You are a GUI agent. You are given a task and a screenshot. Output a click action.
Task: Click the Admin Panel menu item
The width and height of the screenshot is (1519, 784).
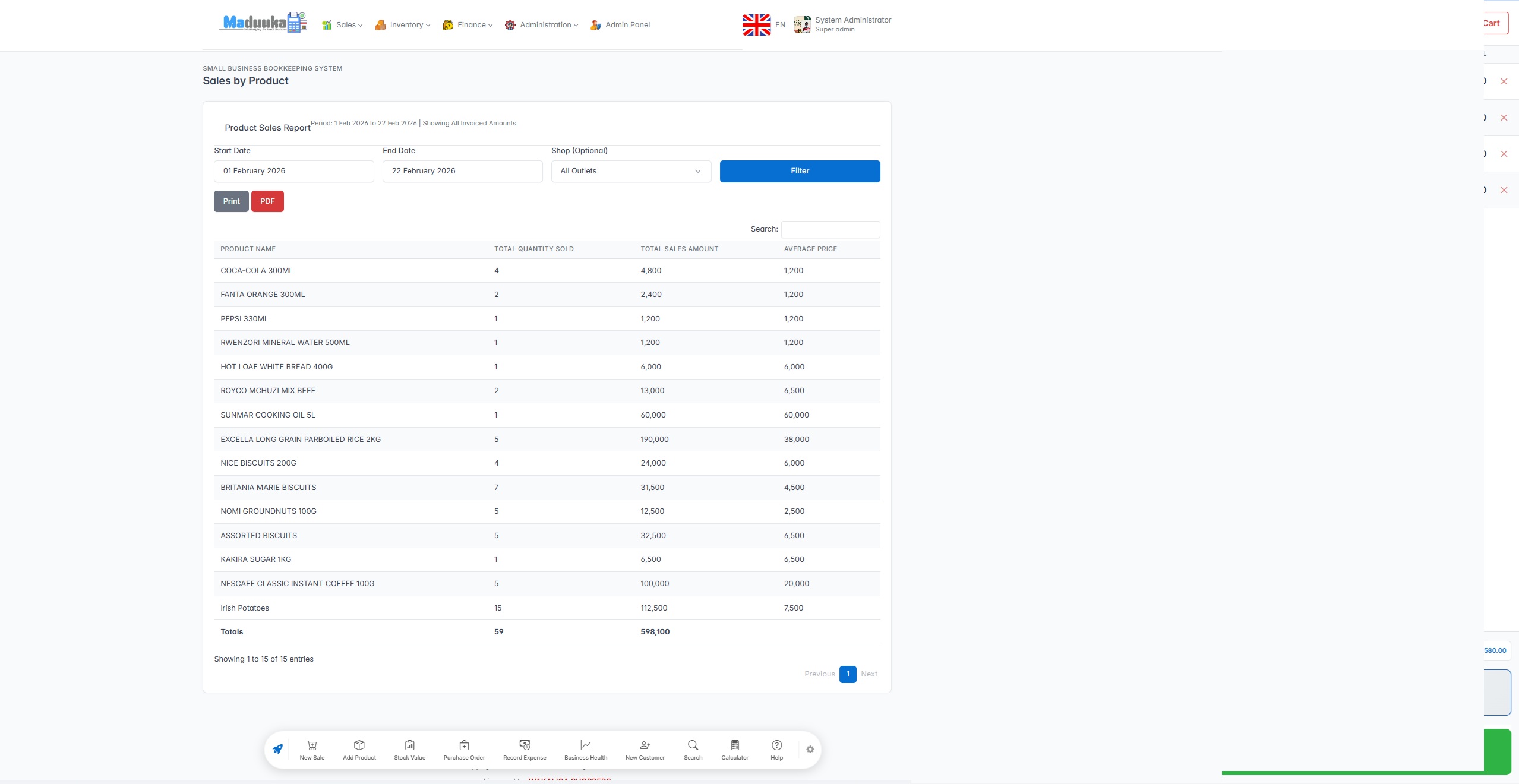pyautogui.click(x=620, y=24)
